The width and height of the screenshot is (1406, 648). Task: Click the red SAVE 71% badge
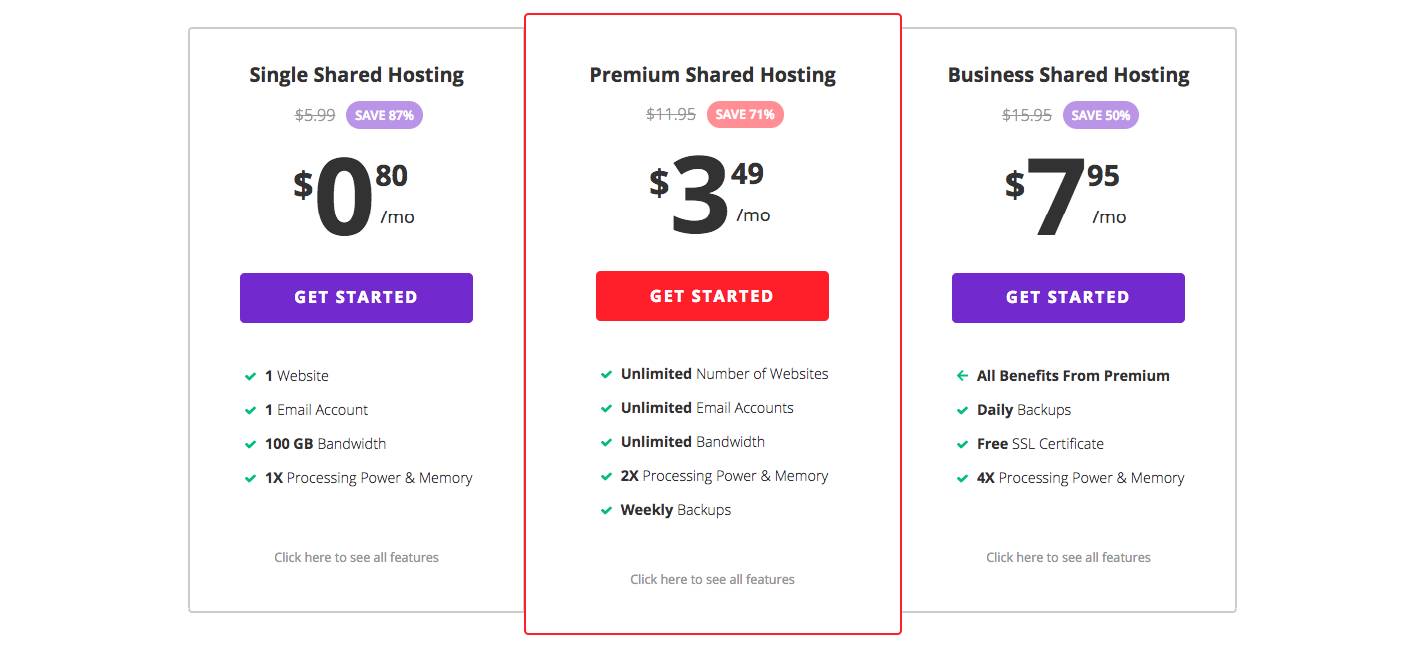(745, 114)
